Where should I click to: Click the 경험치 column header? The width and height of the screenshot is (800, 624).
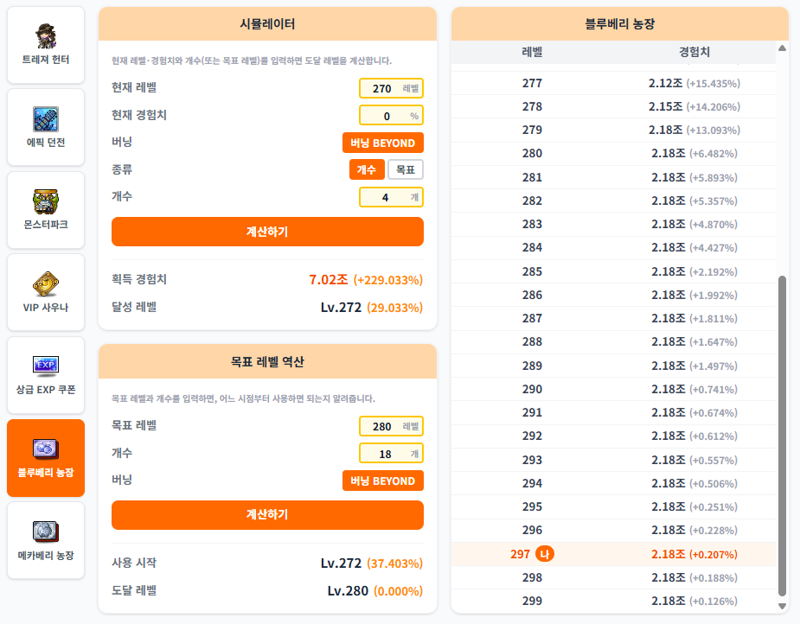coord(694,52)
